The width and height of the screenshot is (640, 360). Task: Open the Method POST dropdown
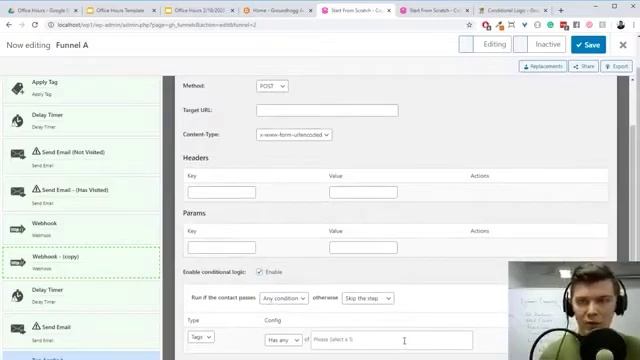272,86
